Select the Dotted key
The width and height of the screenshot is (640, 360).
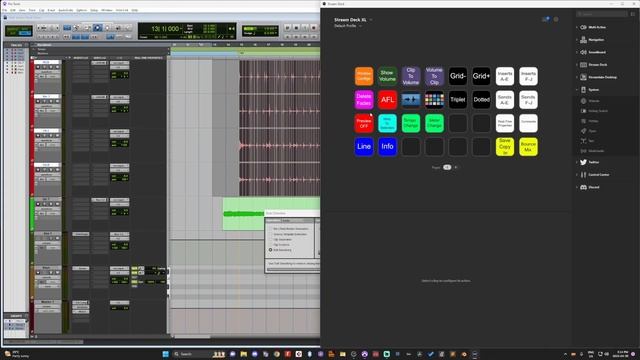[x=481, y=100]
